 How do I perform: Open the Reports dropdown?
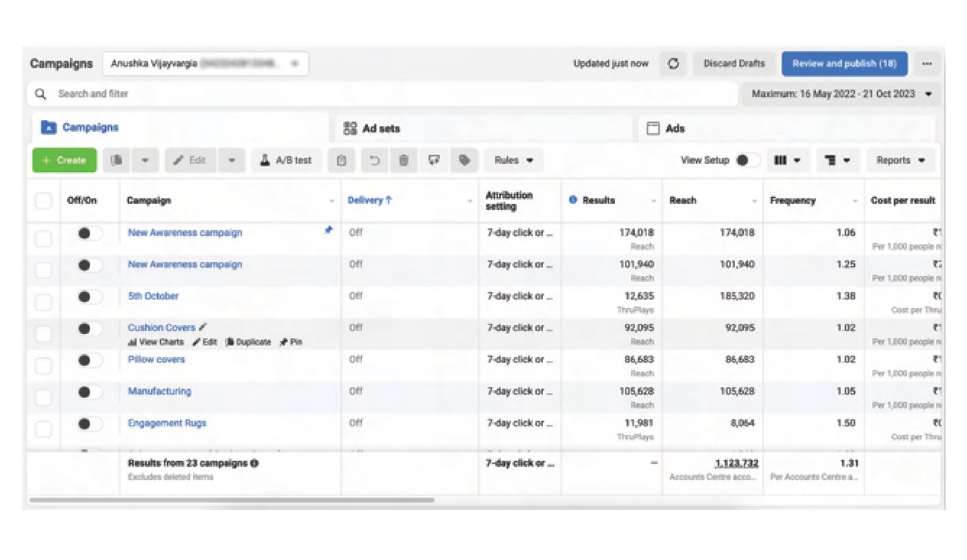[900, 161]
